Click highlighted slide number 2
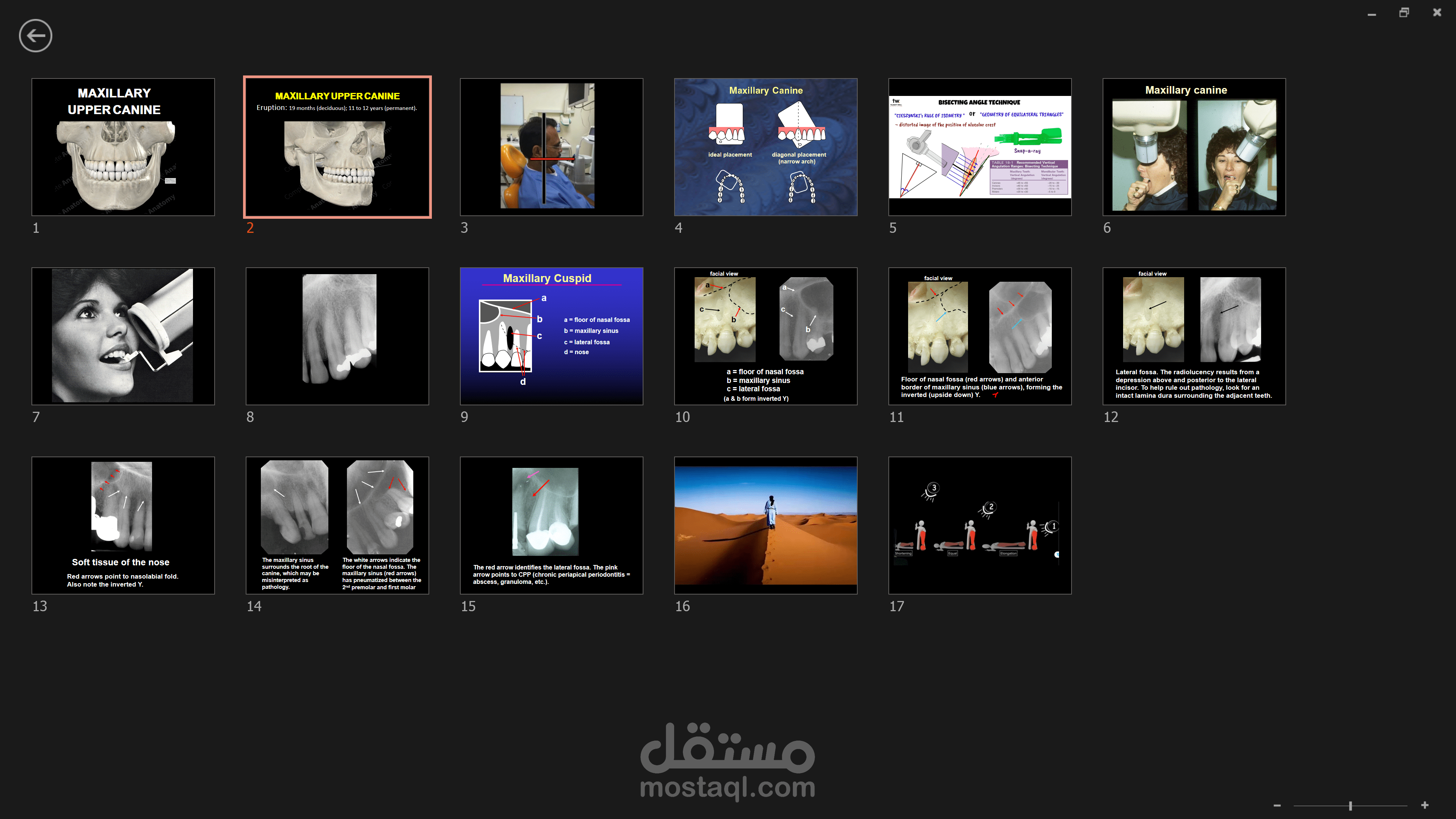This screenshot has width=1456, height=819. (250, 228)
